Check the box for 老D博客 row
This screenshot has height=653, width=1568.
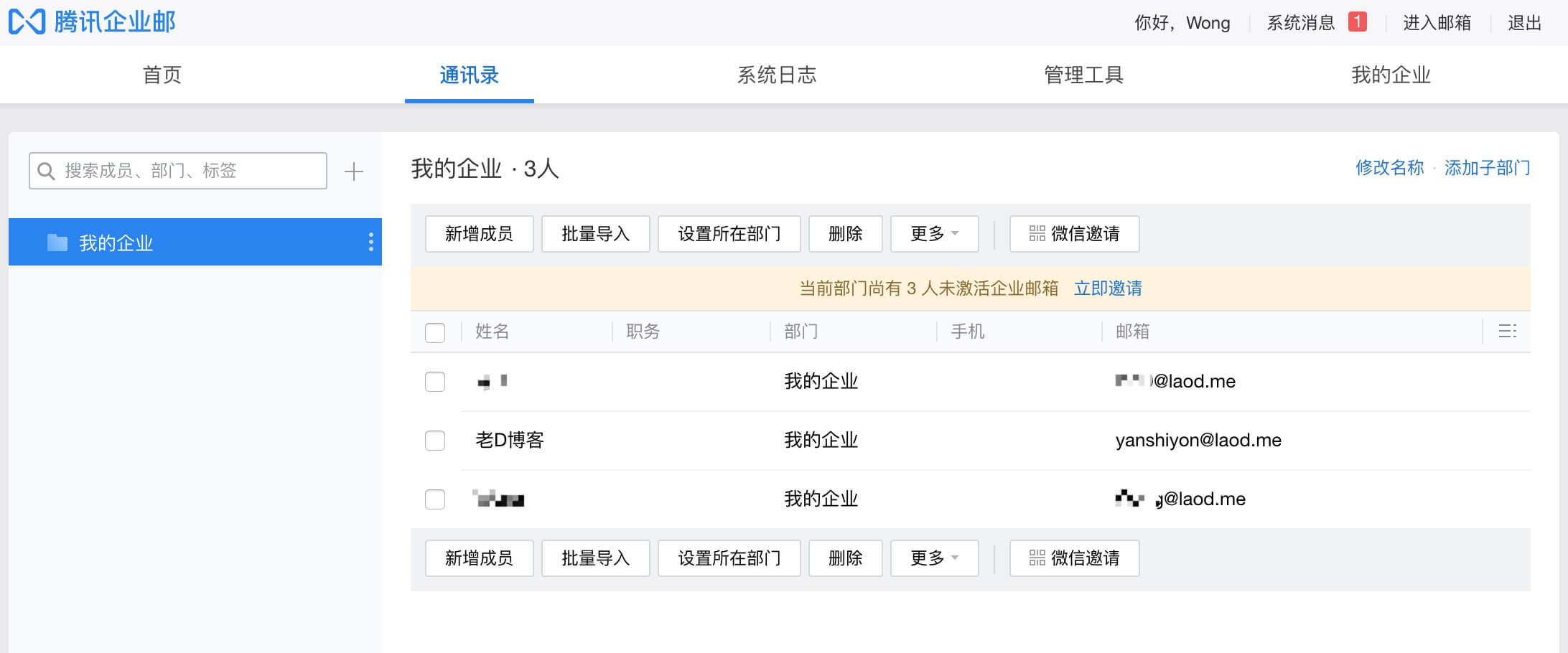[x=435, y=440]
